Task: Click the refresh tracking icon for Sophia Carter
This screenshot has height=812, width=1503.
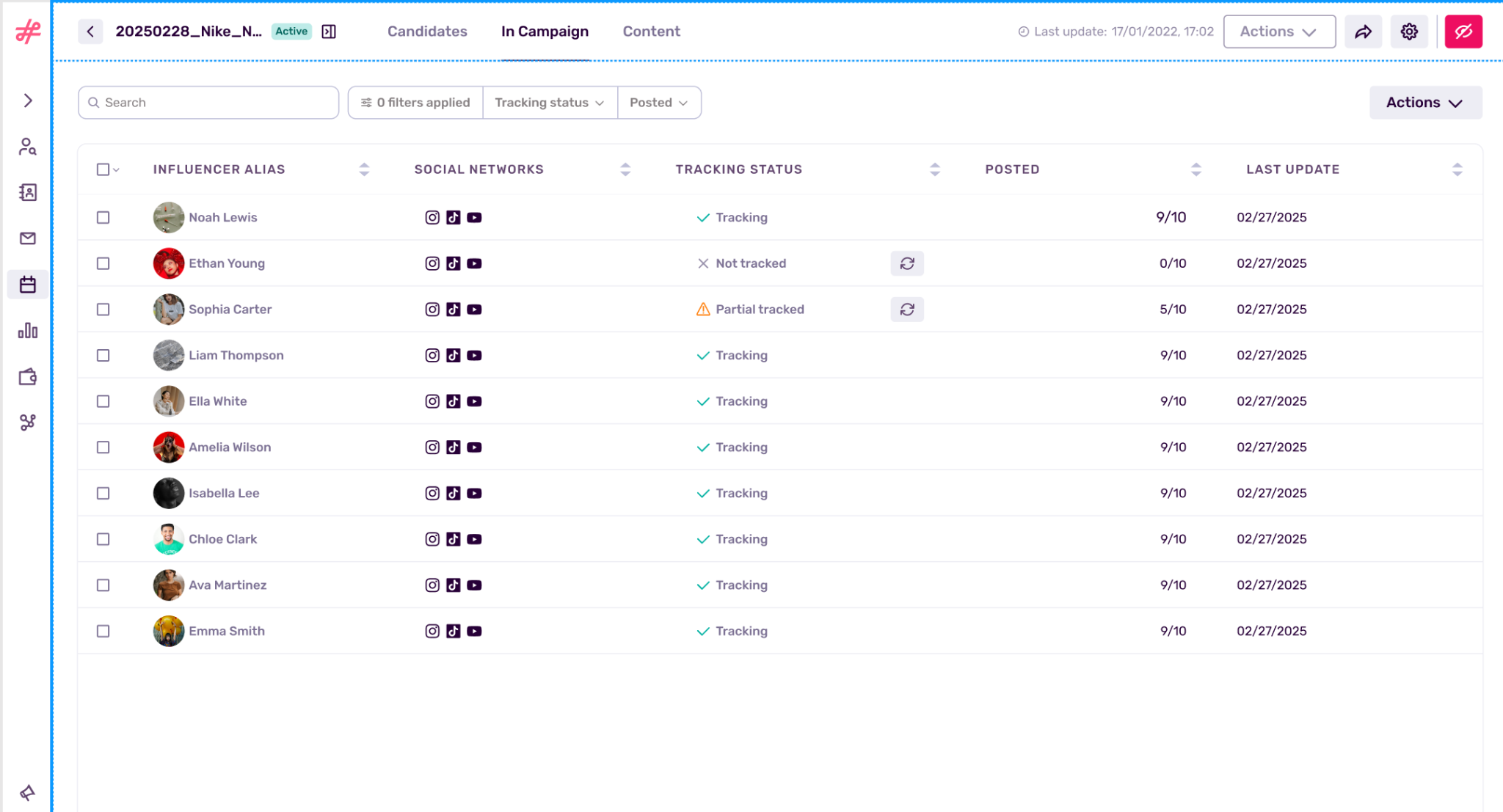Action: coord(907,310)
